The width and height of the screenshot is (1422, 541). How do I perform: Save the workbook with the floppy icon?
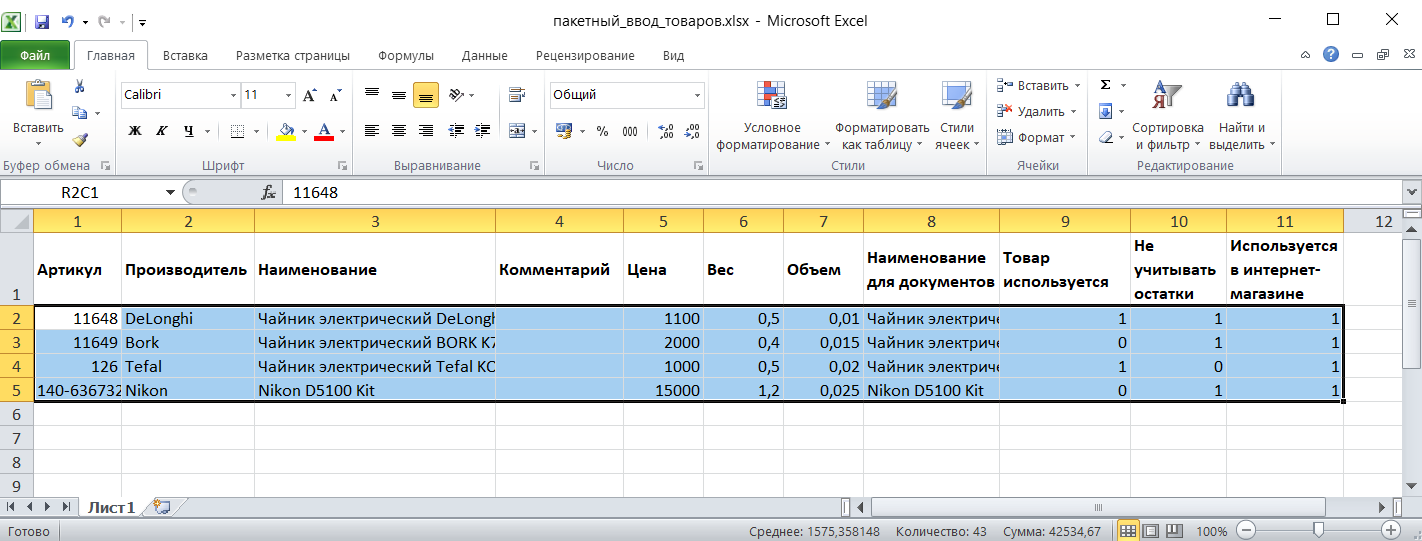42,20
